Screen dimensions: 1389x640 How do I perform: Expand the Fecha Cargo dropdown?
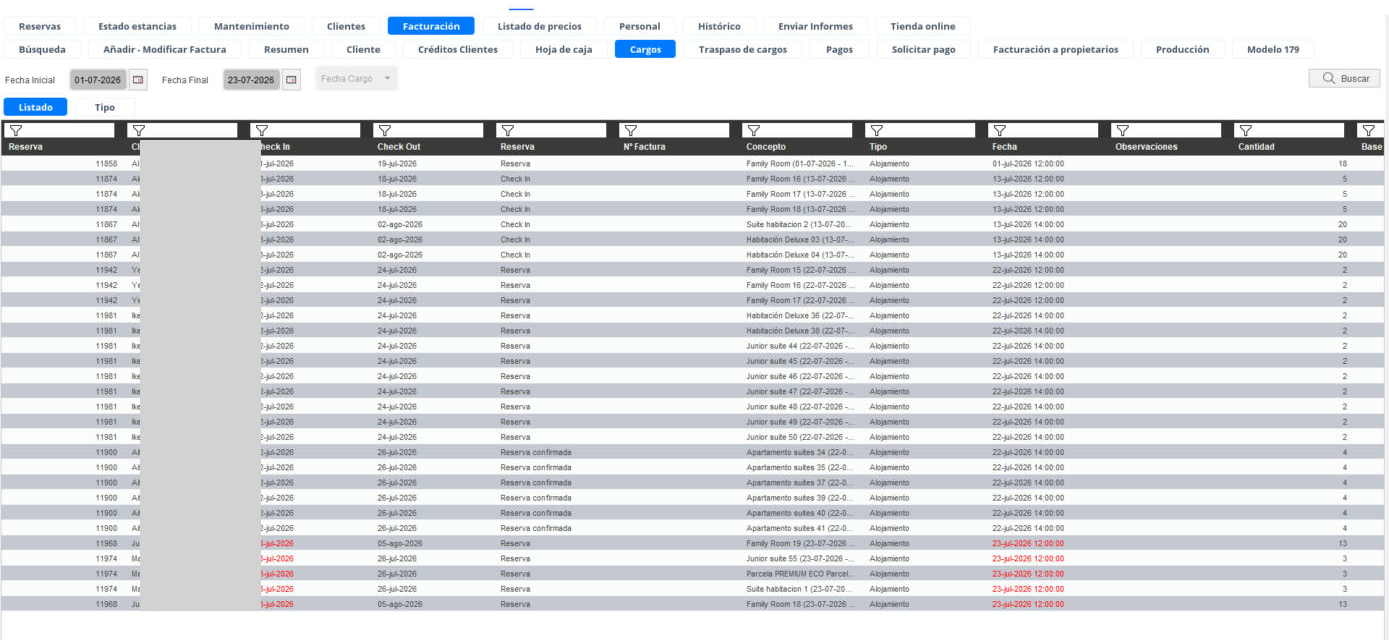(356, 79)
